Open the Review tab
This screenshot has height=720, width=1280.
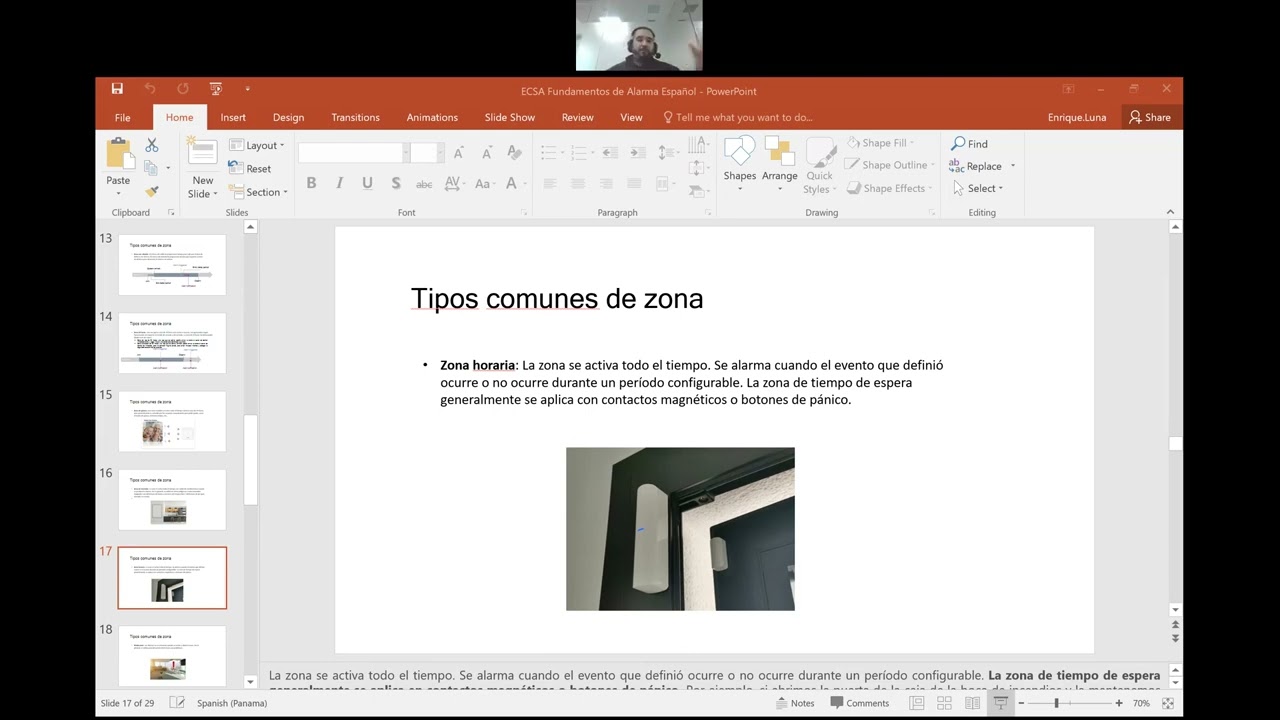coord(577,117)
